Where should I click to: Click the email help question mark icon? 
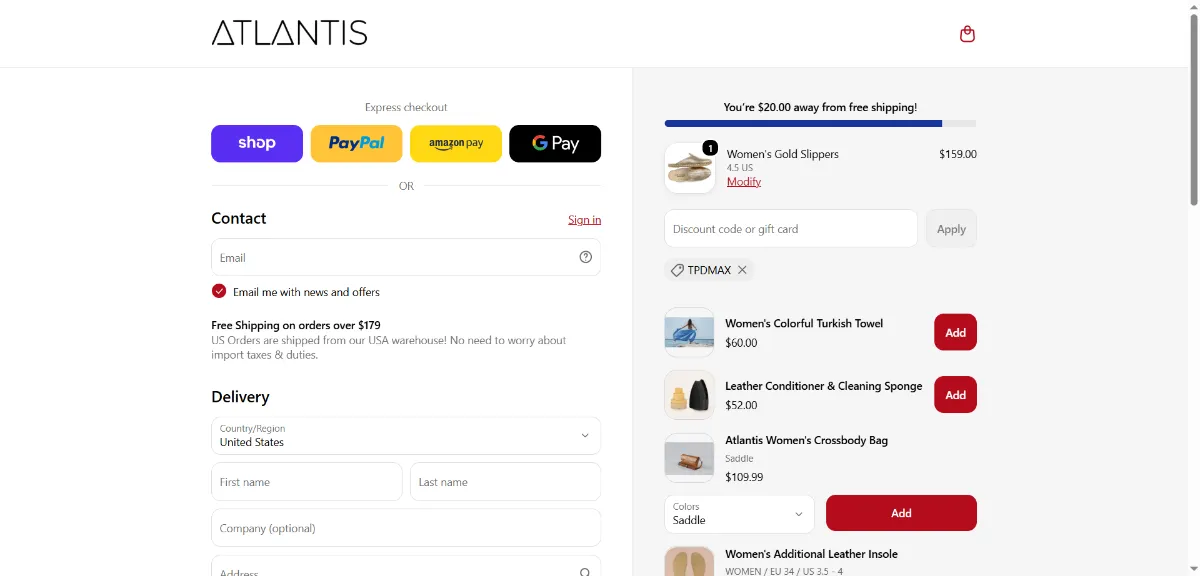point(586,257)
